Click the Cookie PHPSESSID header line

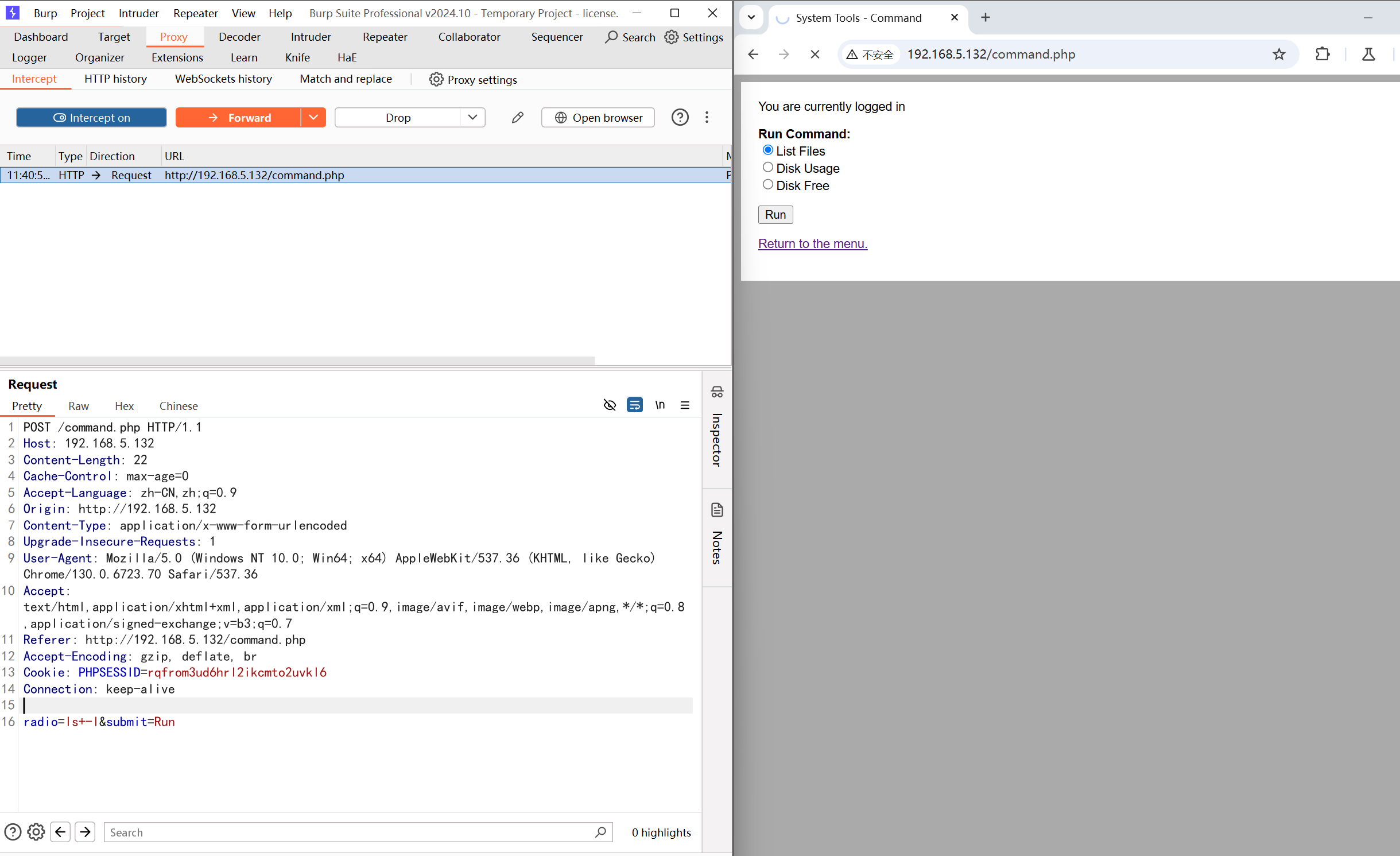click(x=175, y=673)
